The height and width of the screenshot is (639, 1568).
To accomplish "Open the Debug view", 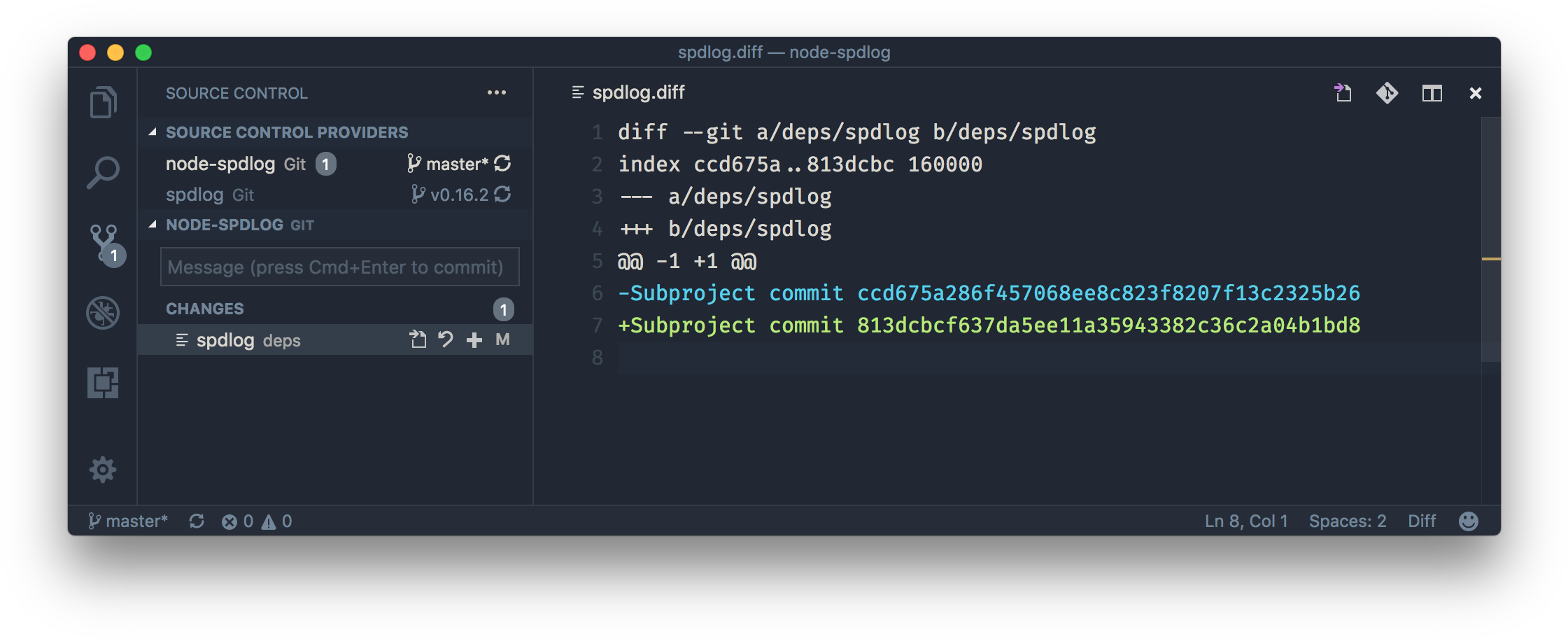I will pos(103,313).
